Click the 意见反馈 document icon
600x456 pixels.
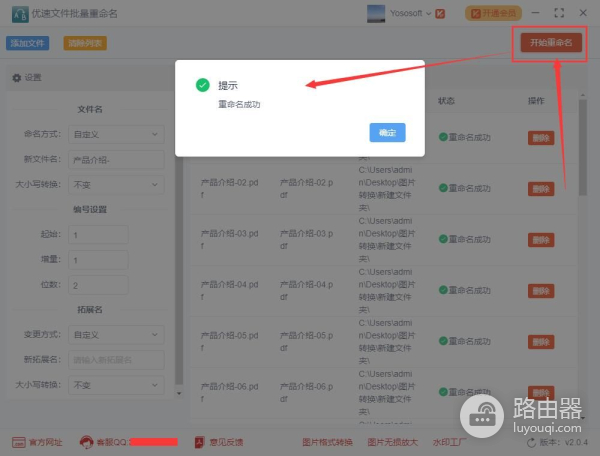point(200,443)
